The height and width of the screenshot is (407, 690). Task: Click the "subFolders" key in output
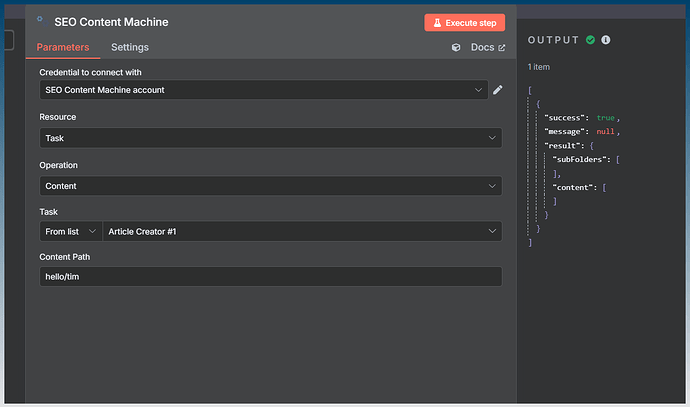tap(581, 159)
